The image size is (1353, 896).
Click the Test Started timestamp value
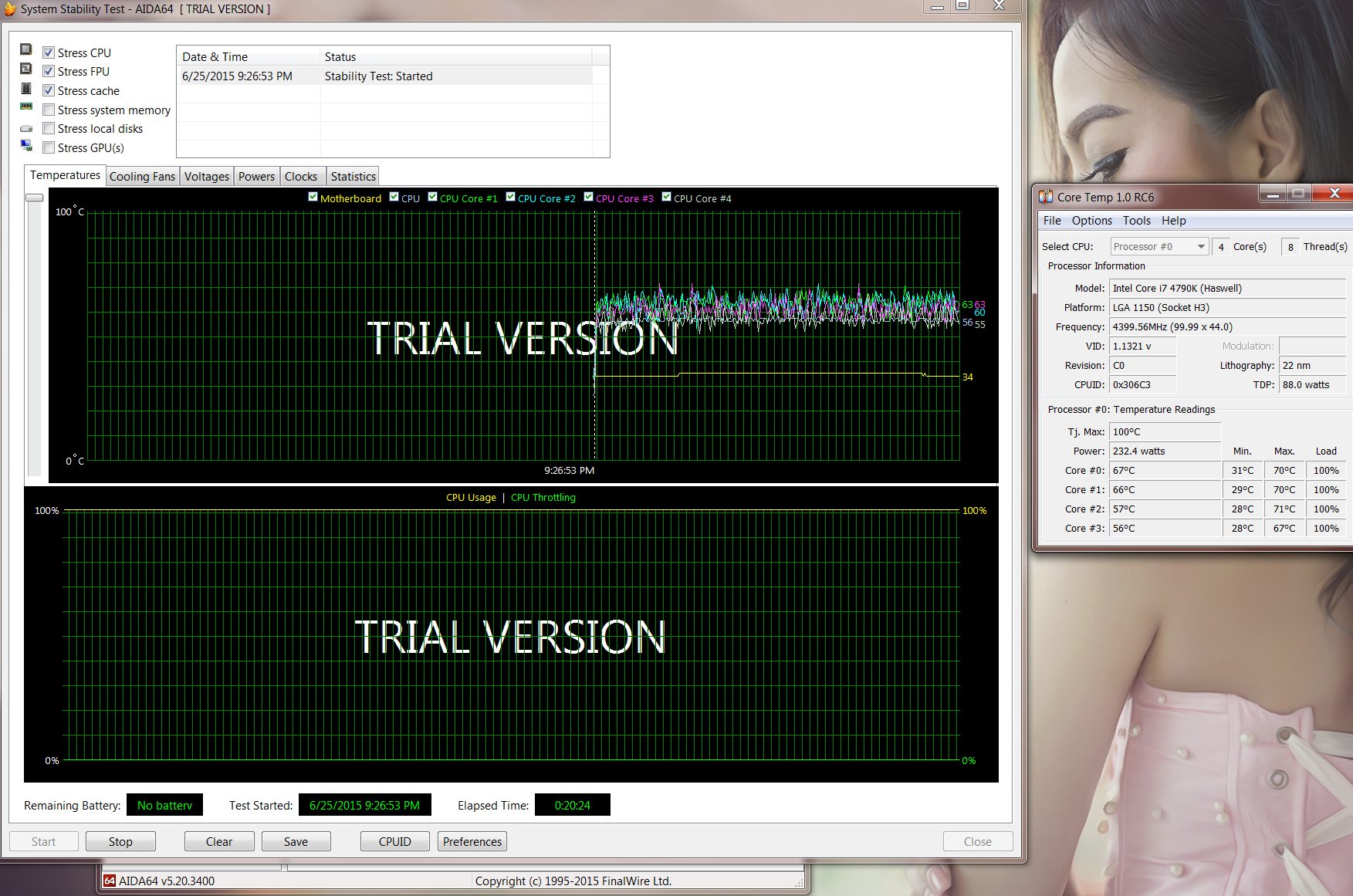pos(364,805)
